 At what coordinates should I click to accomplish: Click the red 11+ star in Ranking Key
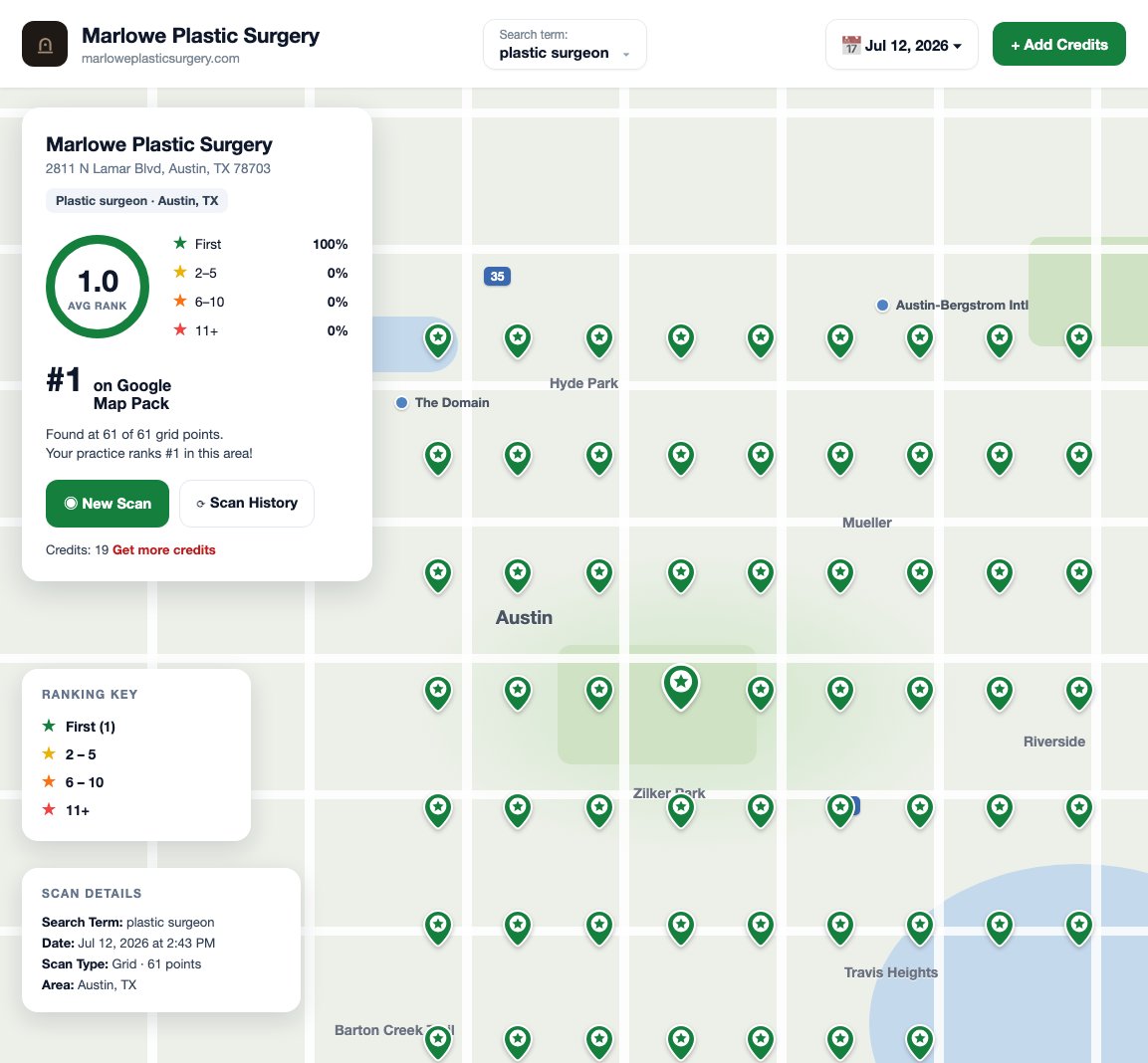[x=49, y=809]
